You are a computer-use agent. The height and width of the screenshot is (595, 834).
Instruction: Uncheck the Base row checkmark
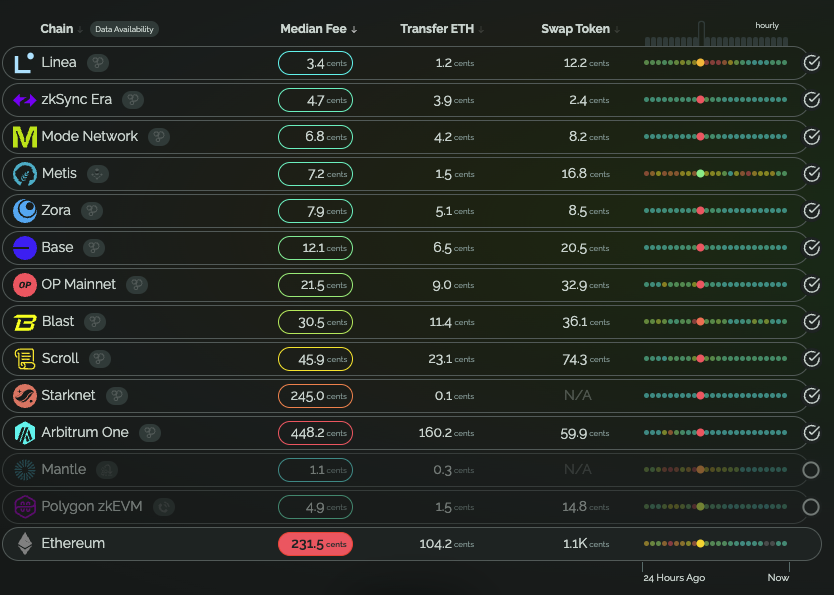812,248
